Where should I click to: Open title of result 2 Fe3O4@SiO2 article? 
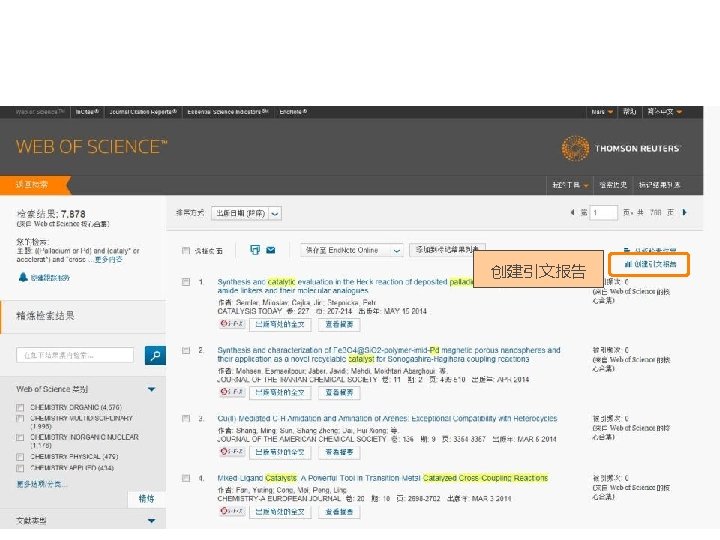coord(388,354)
